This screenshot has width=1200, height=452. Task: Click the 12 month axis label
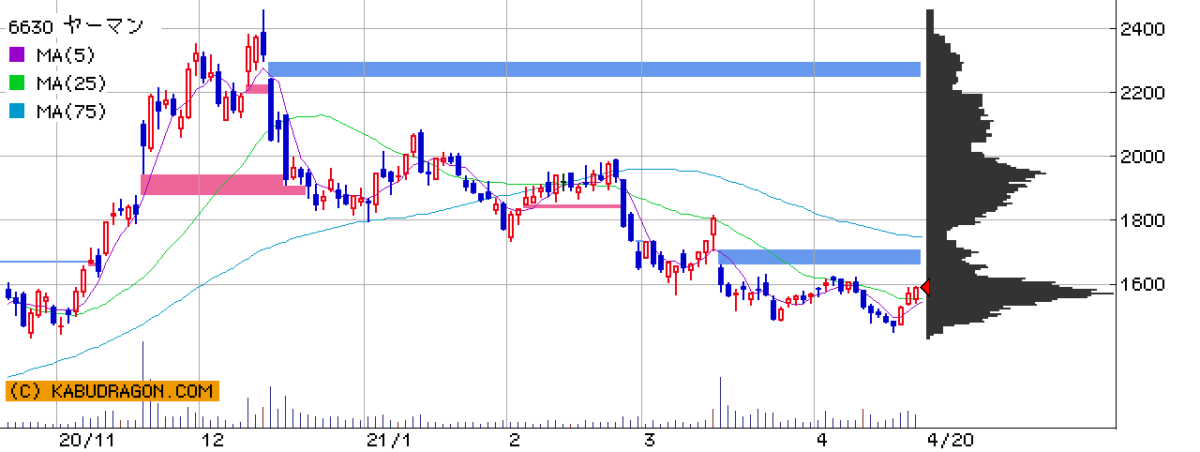212,440
